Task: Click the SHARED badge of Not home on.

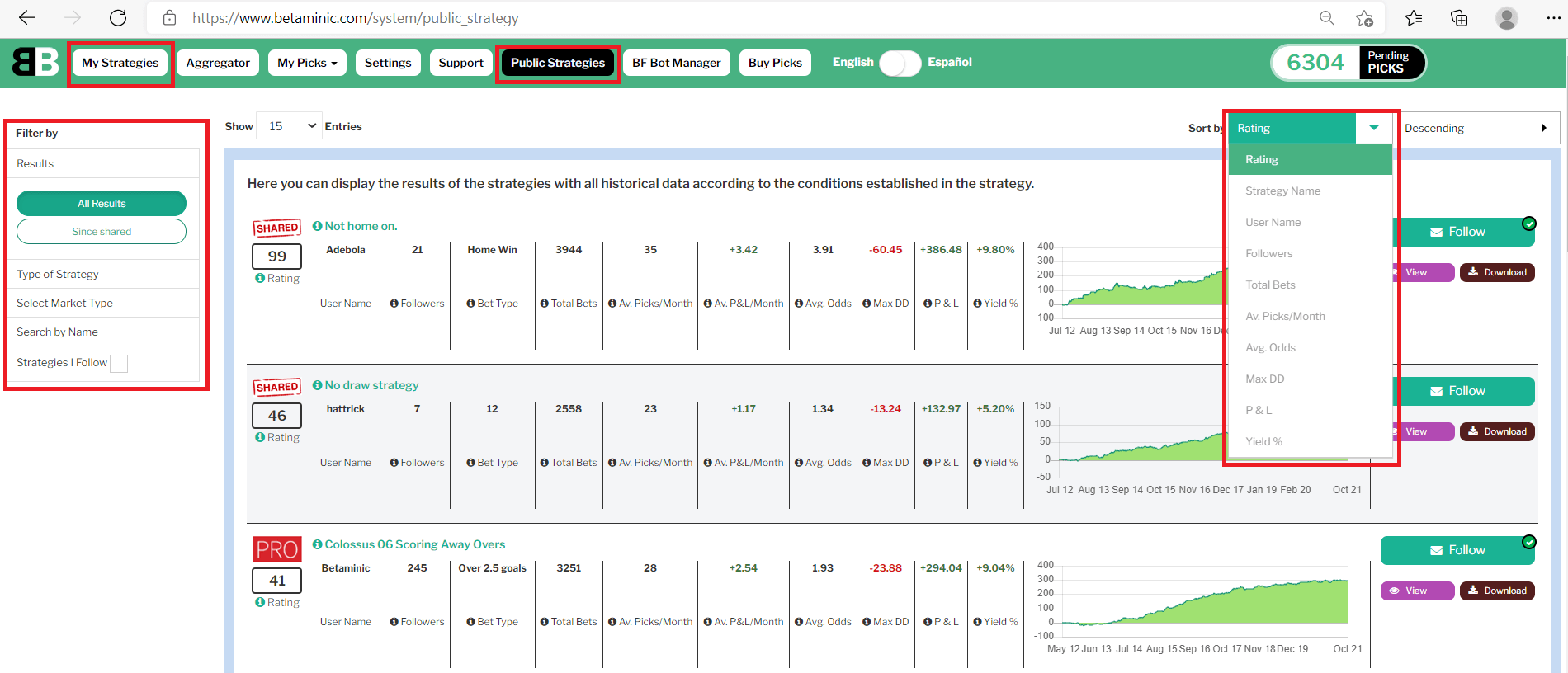Action: point(276,228)
